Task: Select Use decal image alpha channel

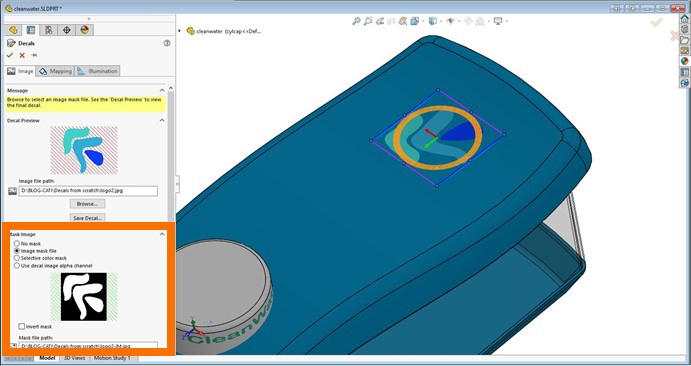Action: tap(17, 266)
